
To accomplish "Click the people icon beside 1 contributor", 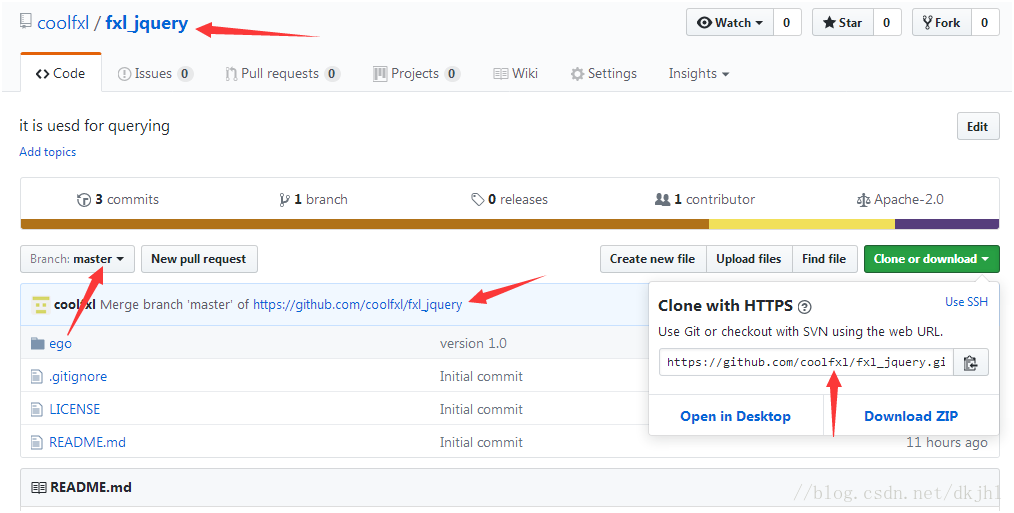I will click(662, 199).
